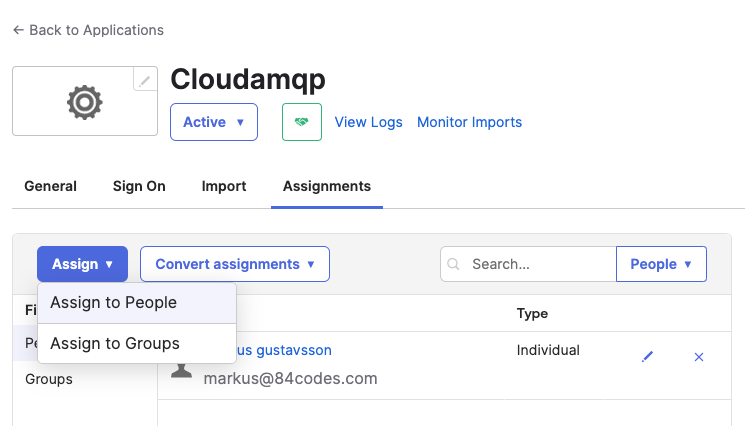The height and width of the screenshot is (426, 745).
Task: Switch to the General tab
Action: 50,186
